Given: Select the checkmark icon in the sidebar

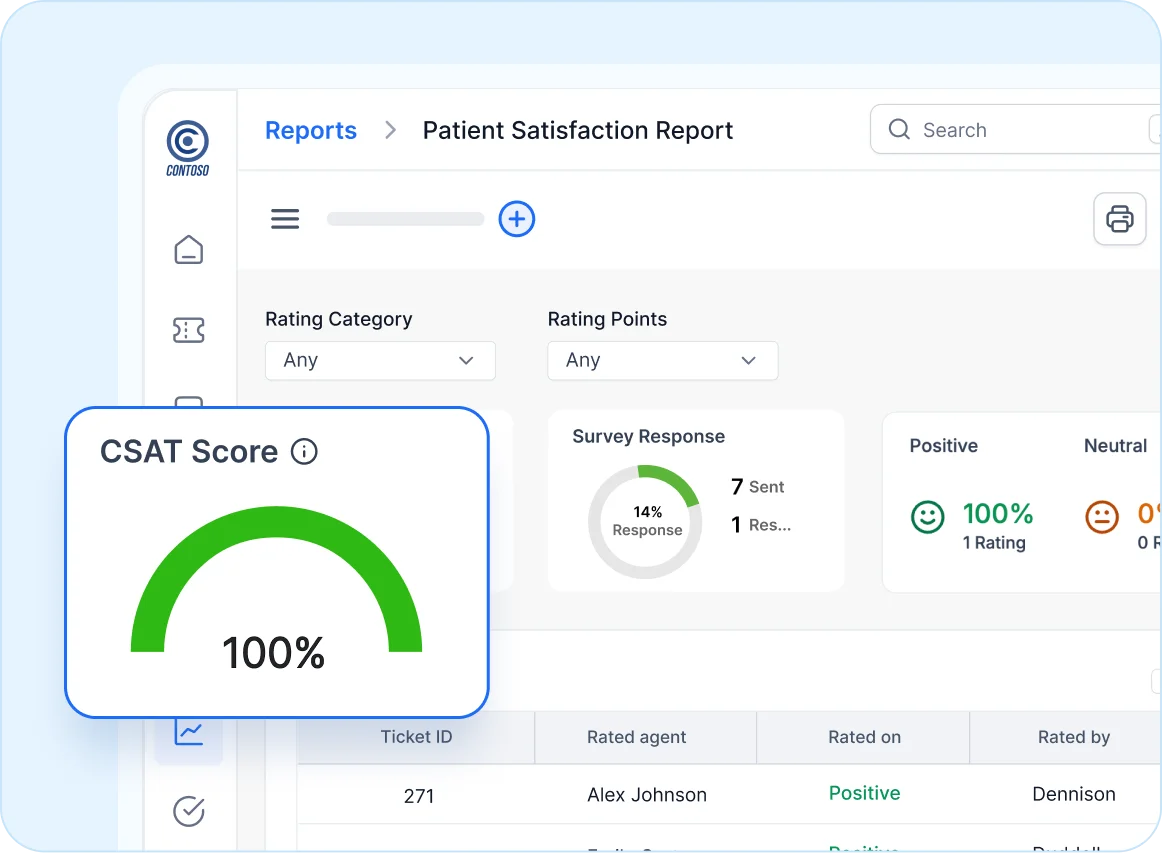Looking at the screenshot, I should 189,811.
